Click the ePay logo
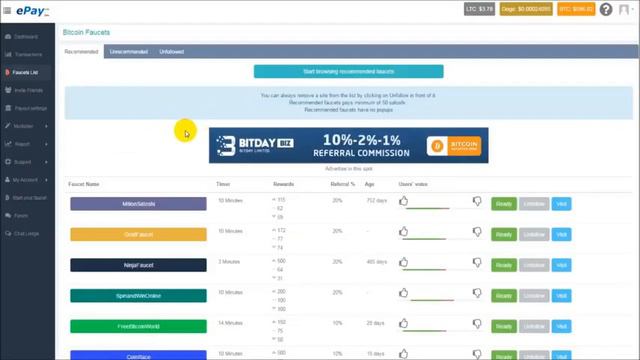The height and width of the screenshot is (360, 640). (x=33, y=11)
